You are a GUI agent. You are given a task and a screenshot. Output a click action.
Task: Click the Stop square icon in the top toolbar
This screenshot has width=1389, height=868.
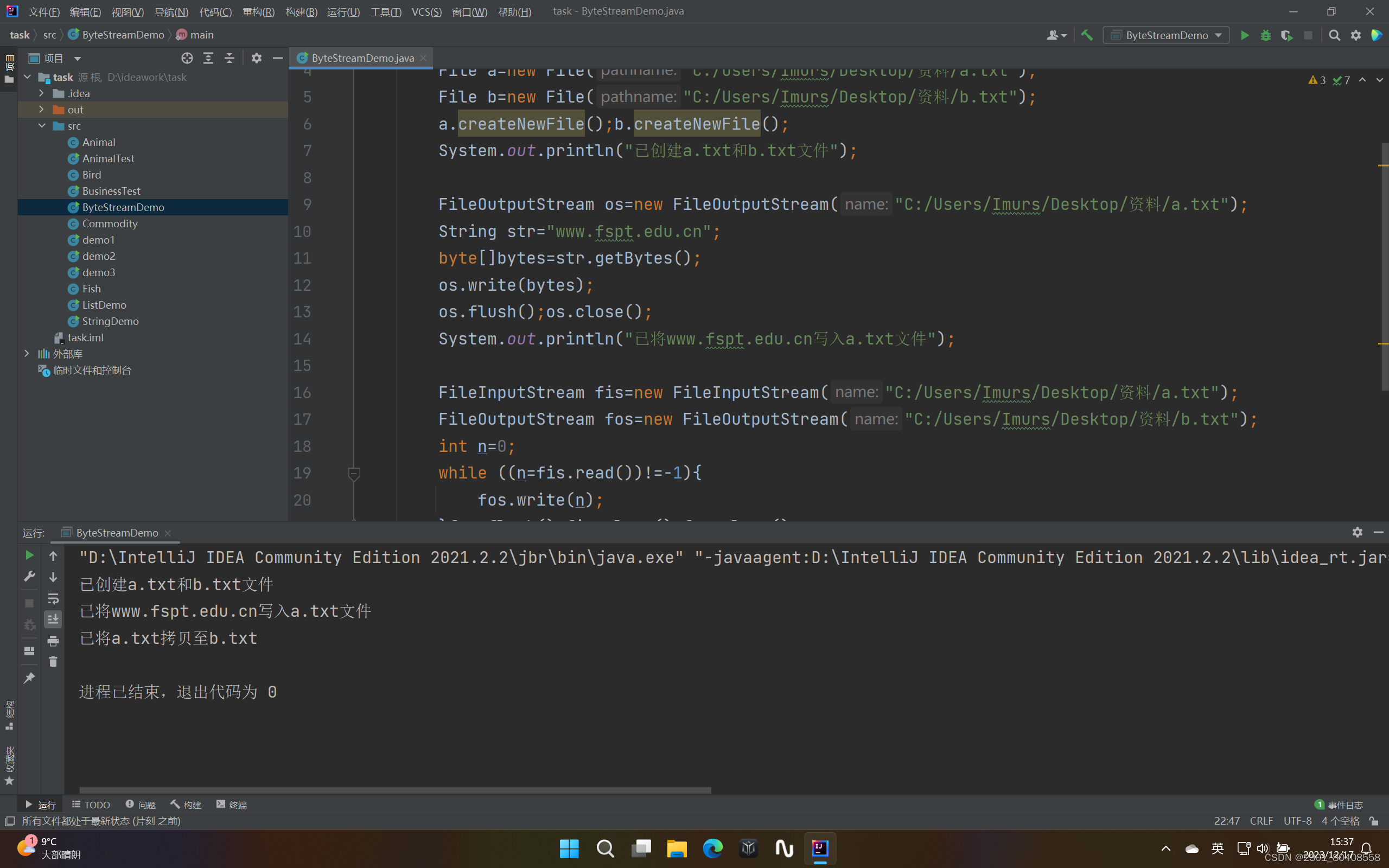1308,35
